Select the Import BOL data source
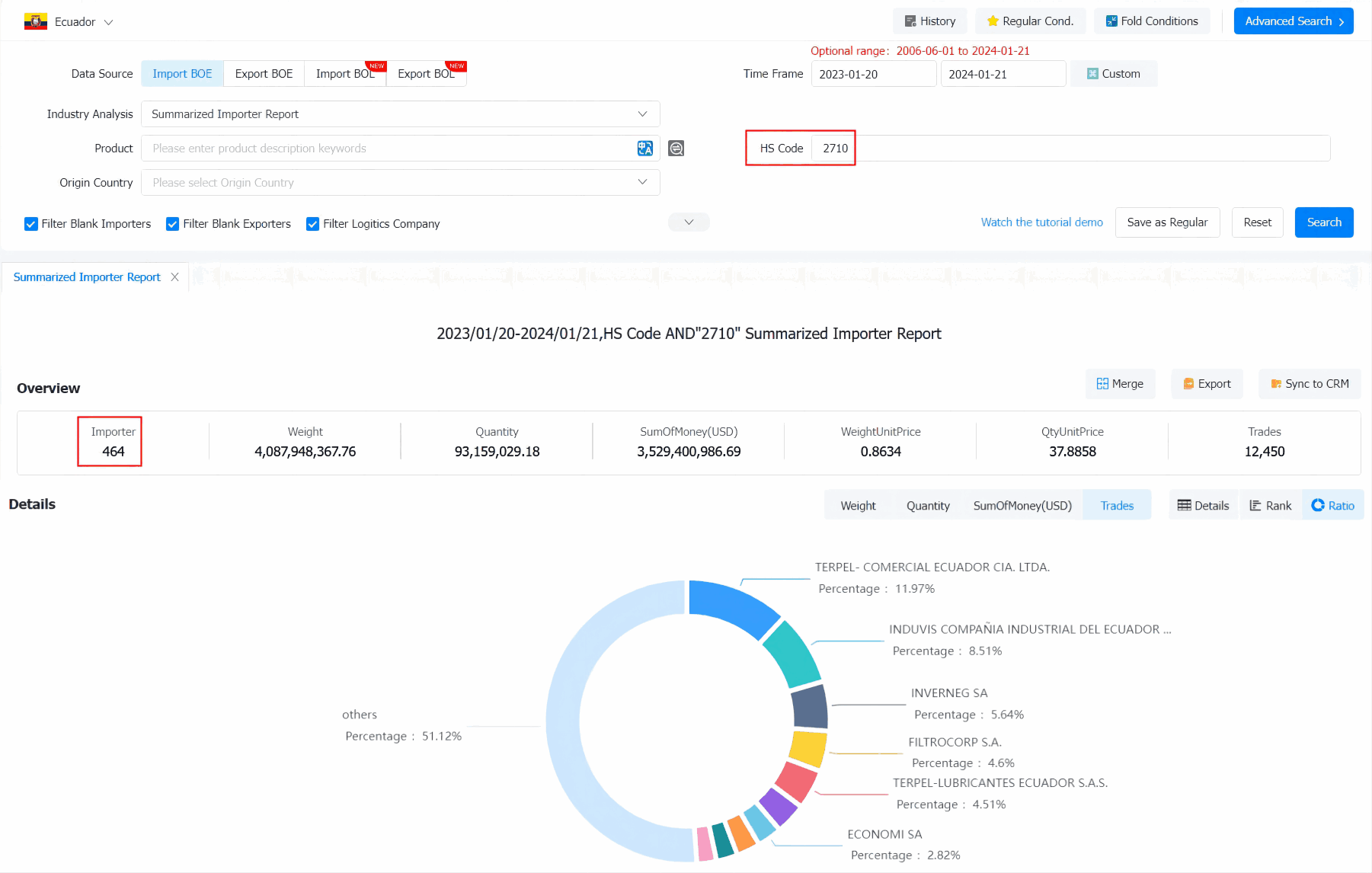The image size is (1372, 873). click(x=345, y=74)
